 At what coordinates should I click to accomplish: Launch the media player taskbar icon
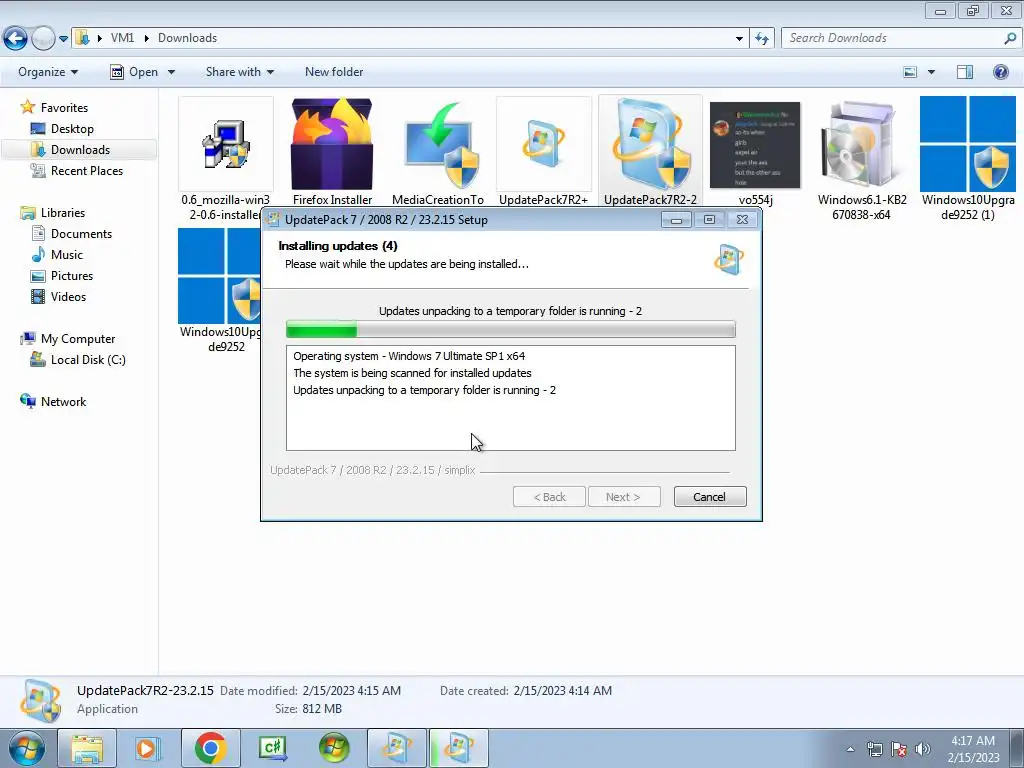click(148, 748)
